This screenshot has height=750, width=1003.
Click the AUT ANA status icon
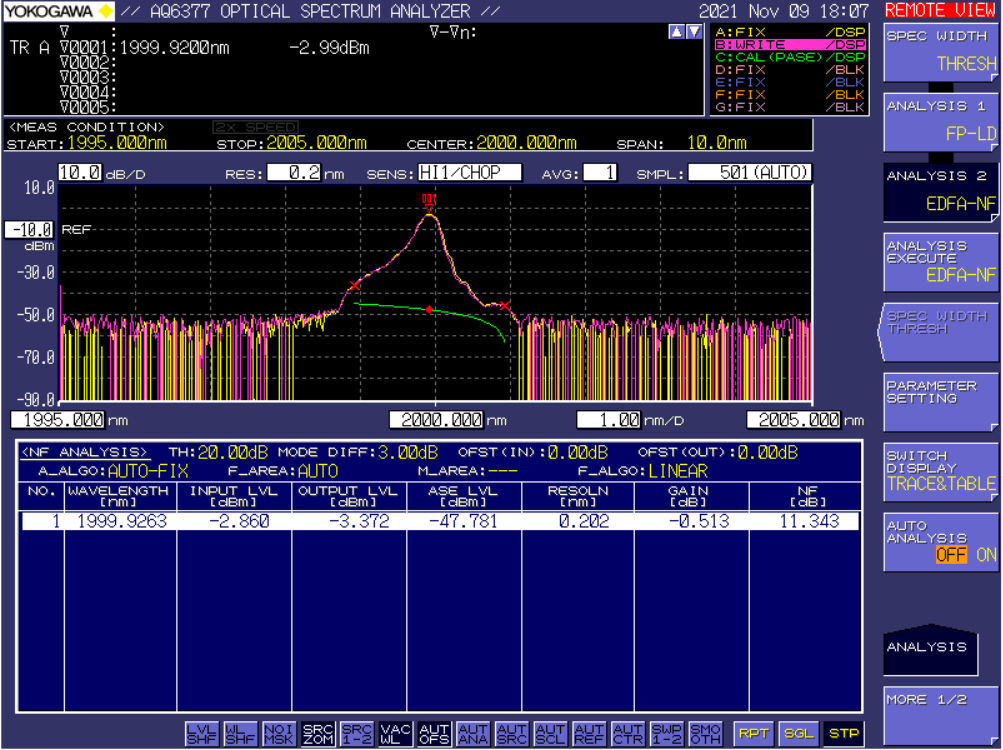pos(473,734)
